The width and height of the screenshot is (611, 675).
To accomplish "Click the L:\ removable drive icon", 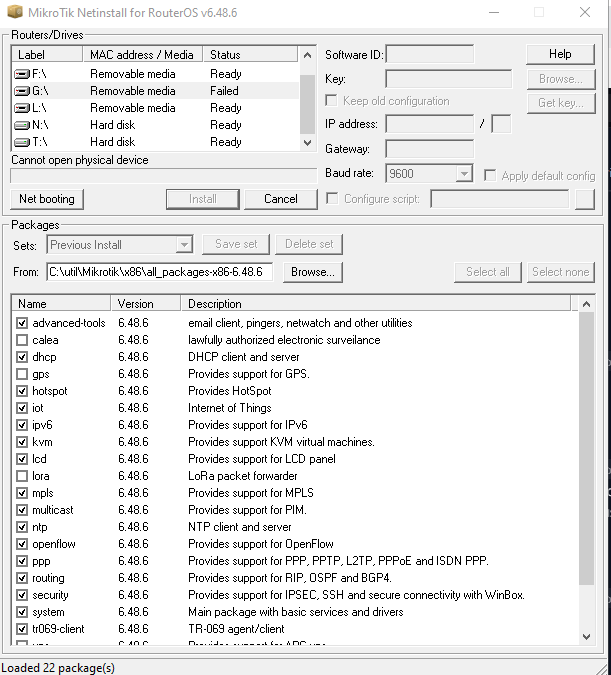I will point(22,108).
